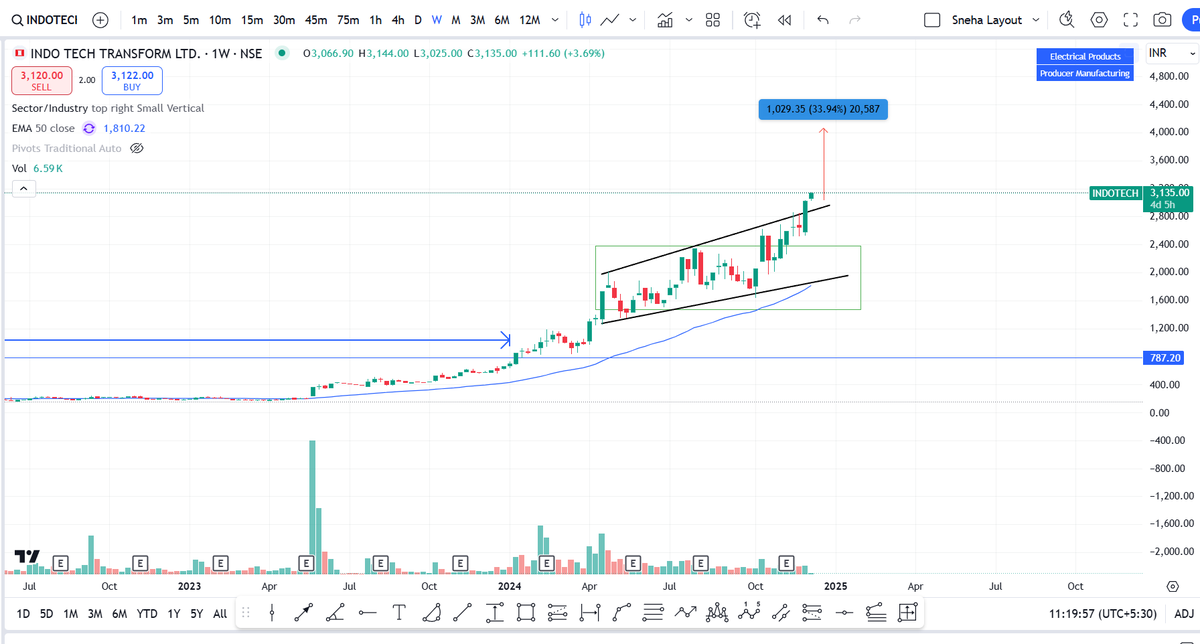Image resolution: width=1200 pixels, height=644 pixels.
Task: Set date range to 1D
Action: click(23, 613)
